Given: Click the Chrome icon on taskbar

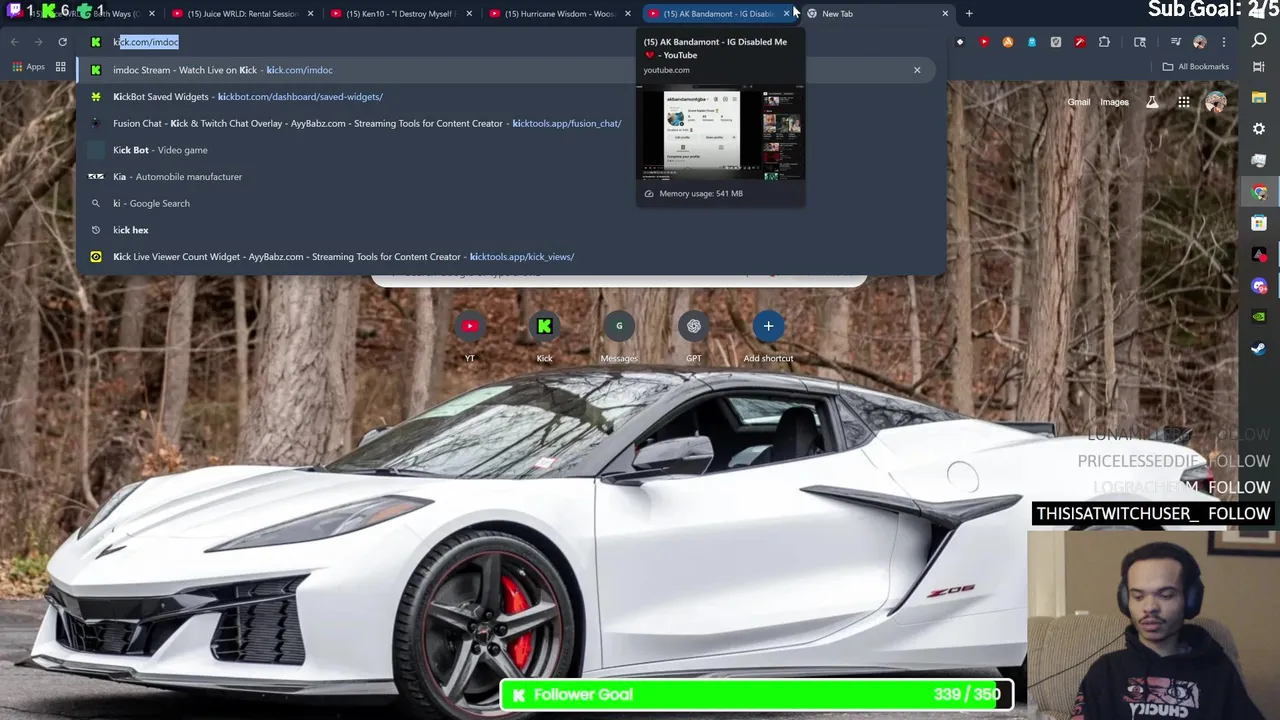Looking at the screenshot, I should point(1259,192).
